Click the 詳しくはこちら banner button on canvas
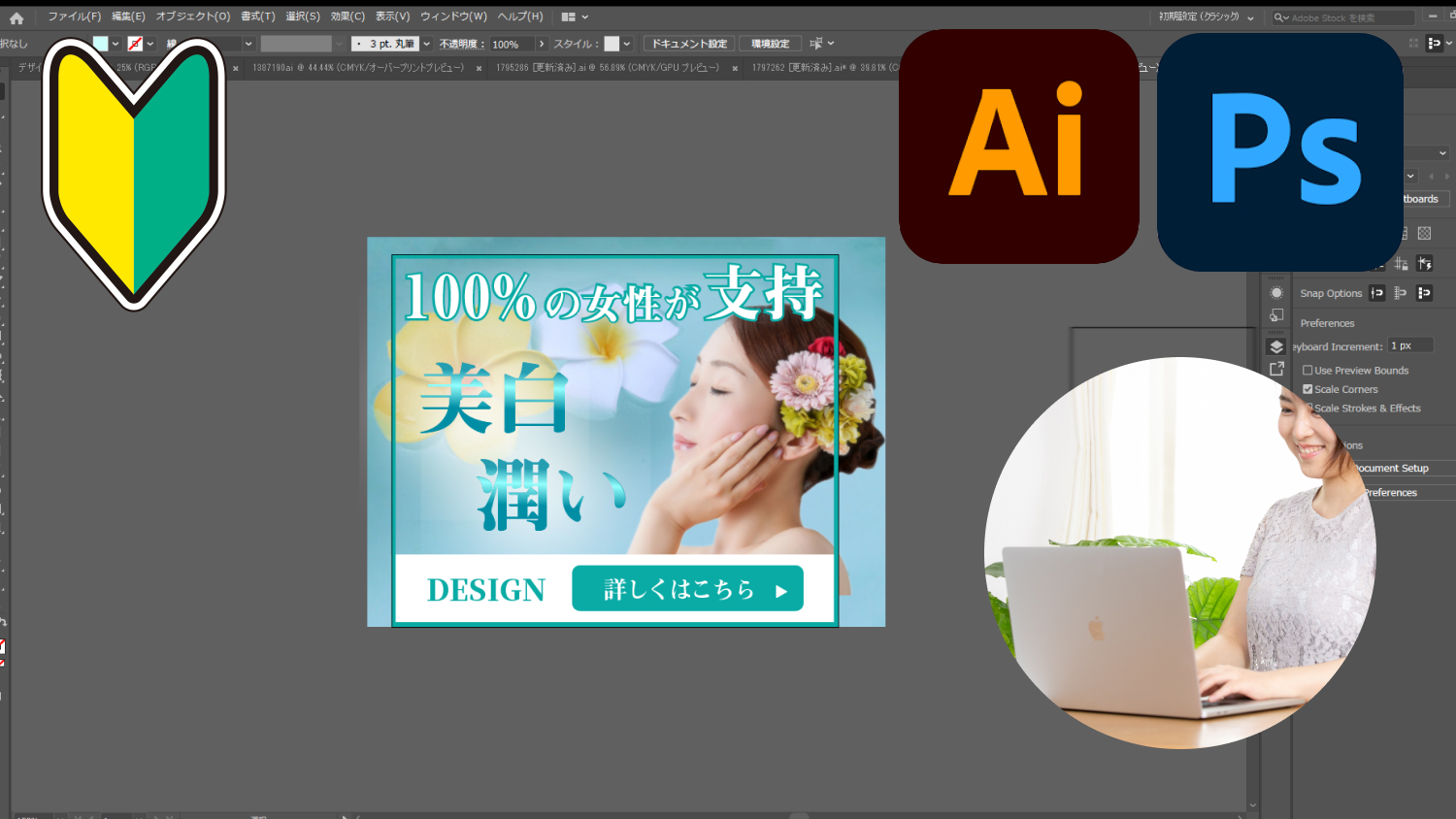This screenshot has width=1456, height=819. (x=687, y=588)
